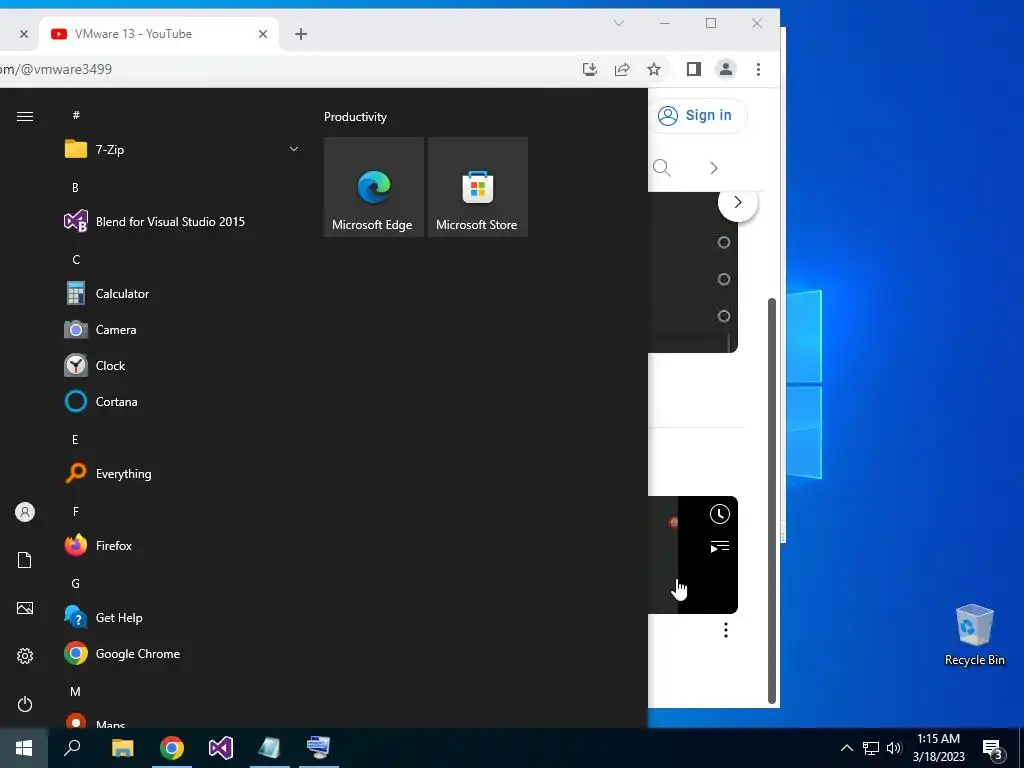Search the YouTube channel with magnifier
Viewport: 1024px width, 768px height.
[662, 168]
